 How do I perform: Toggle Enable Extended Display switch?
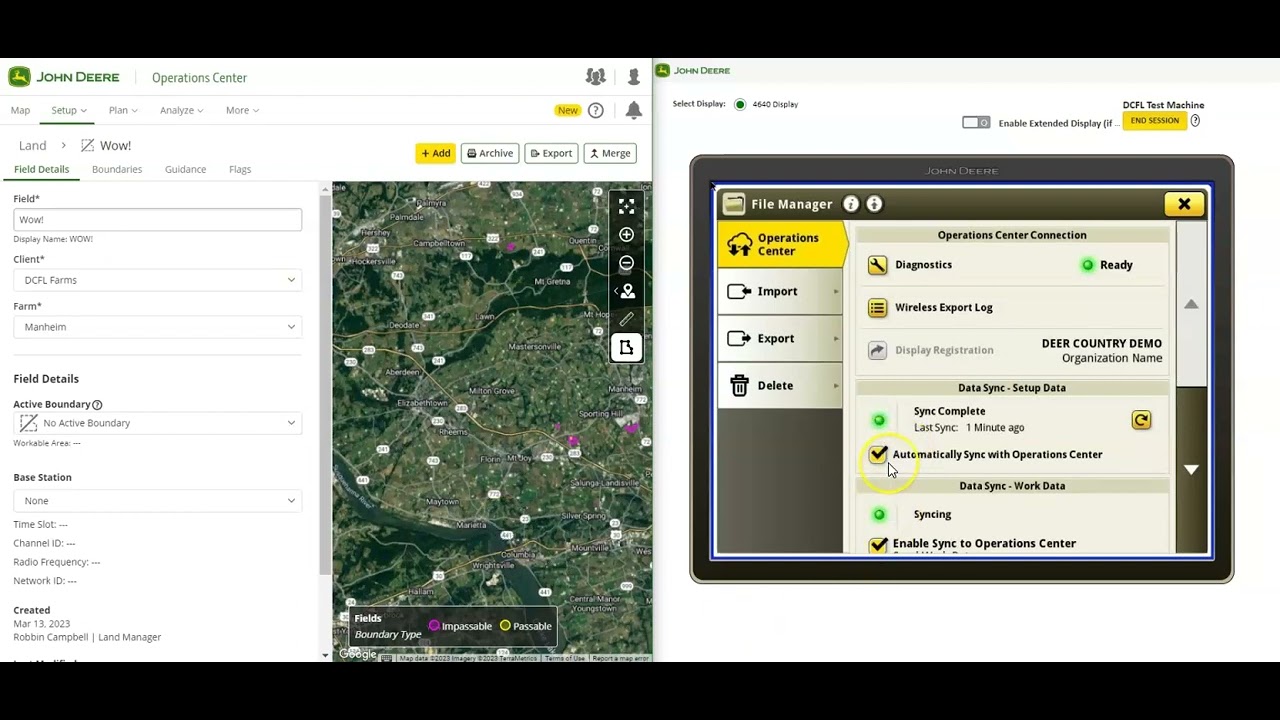coord(976,122)
